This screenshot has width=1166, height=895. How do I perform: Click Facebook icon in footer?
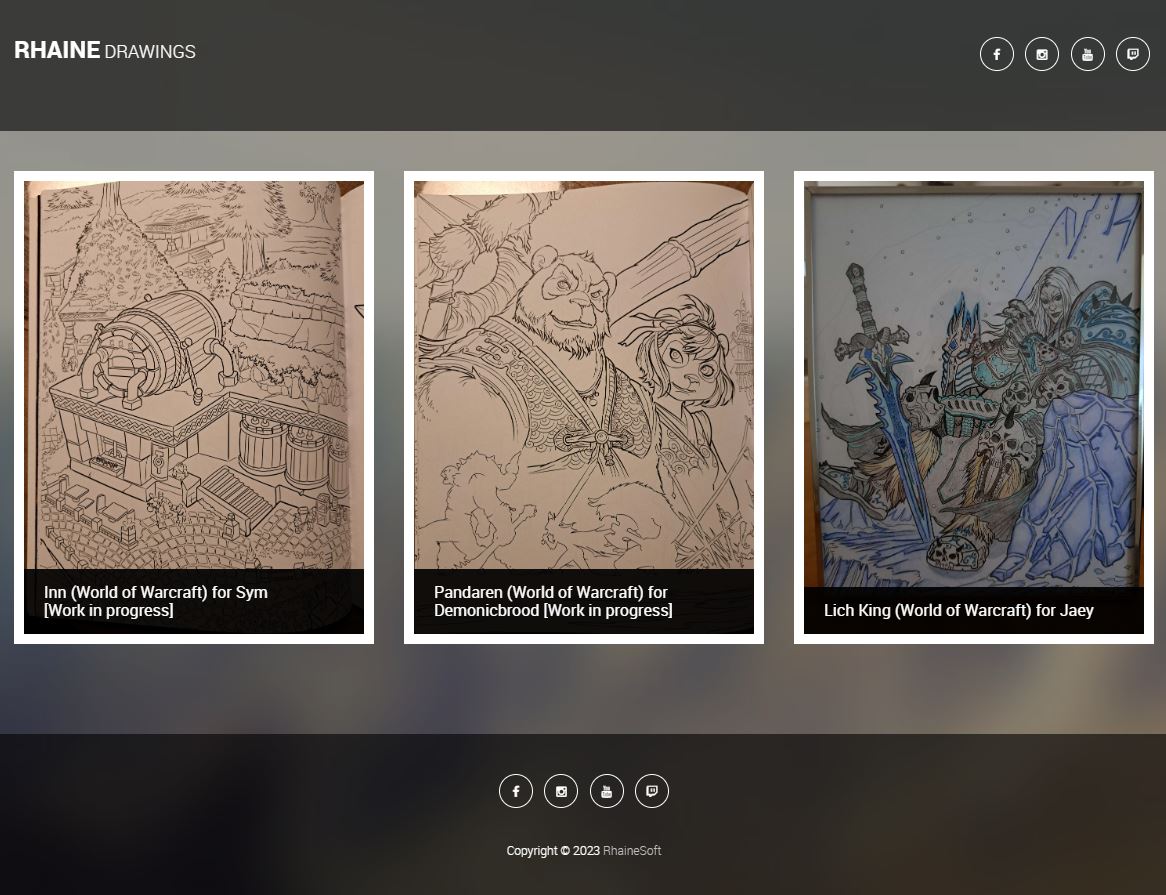[515, 791]
